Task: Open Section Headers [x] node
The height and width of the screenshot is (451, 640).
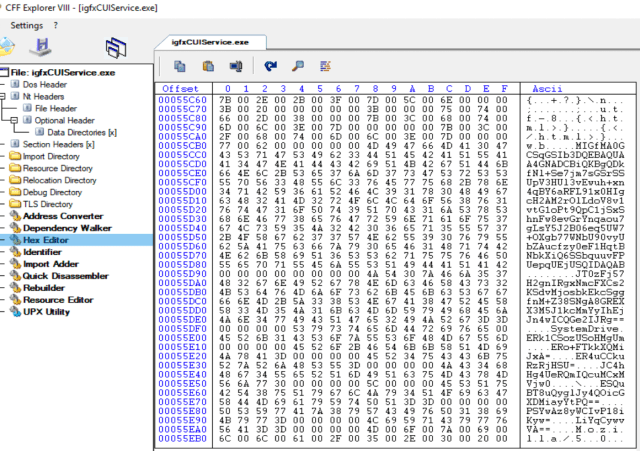Action: pos(59,144)
